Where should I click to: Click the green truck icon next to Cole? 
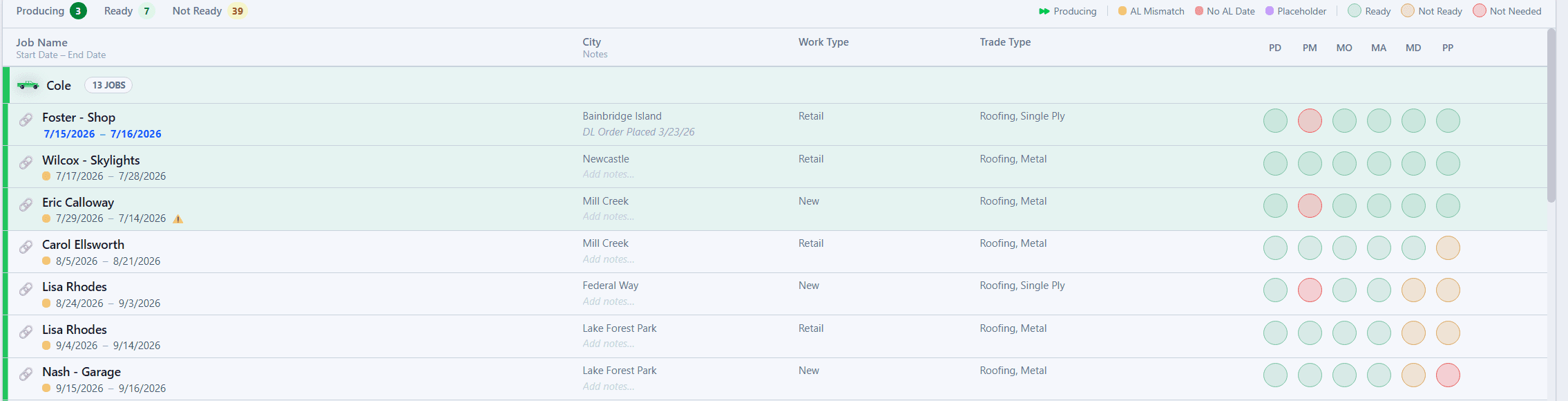point(28,85)
